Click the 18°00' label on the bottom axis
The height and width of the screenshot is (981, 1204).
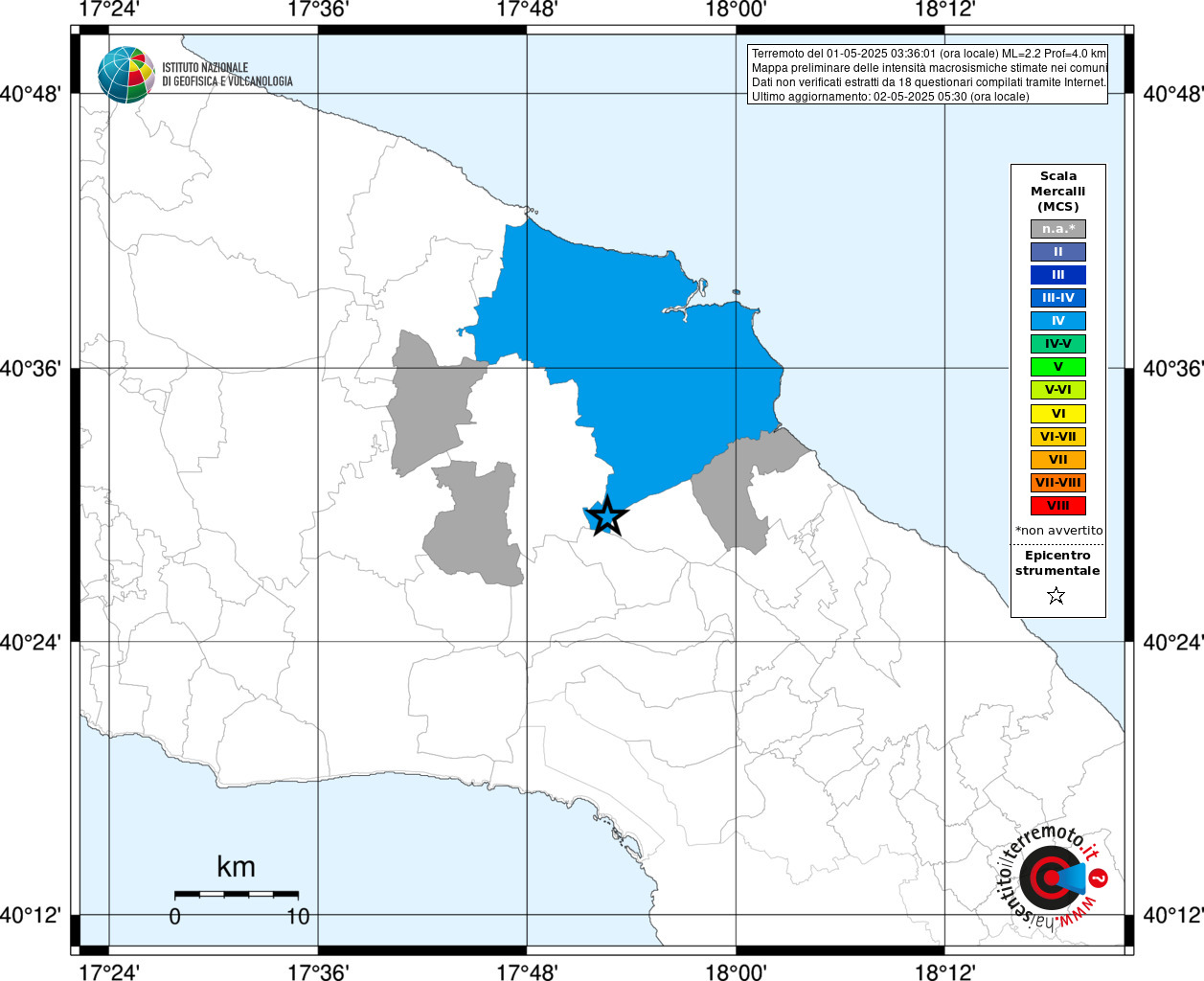pyautogui.click(x=736, y=970)
